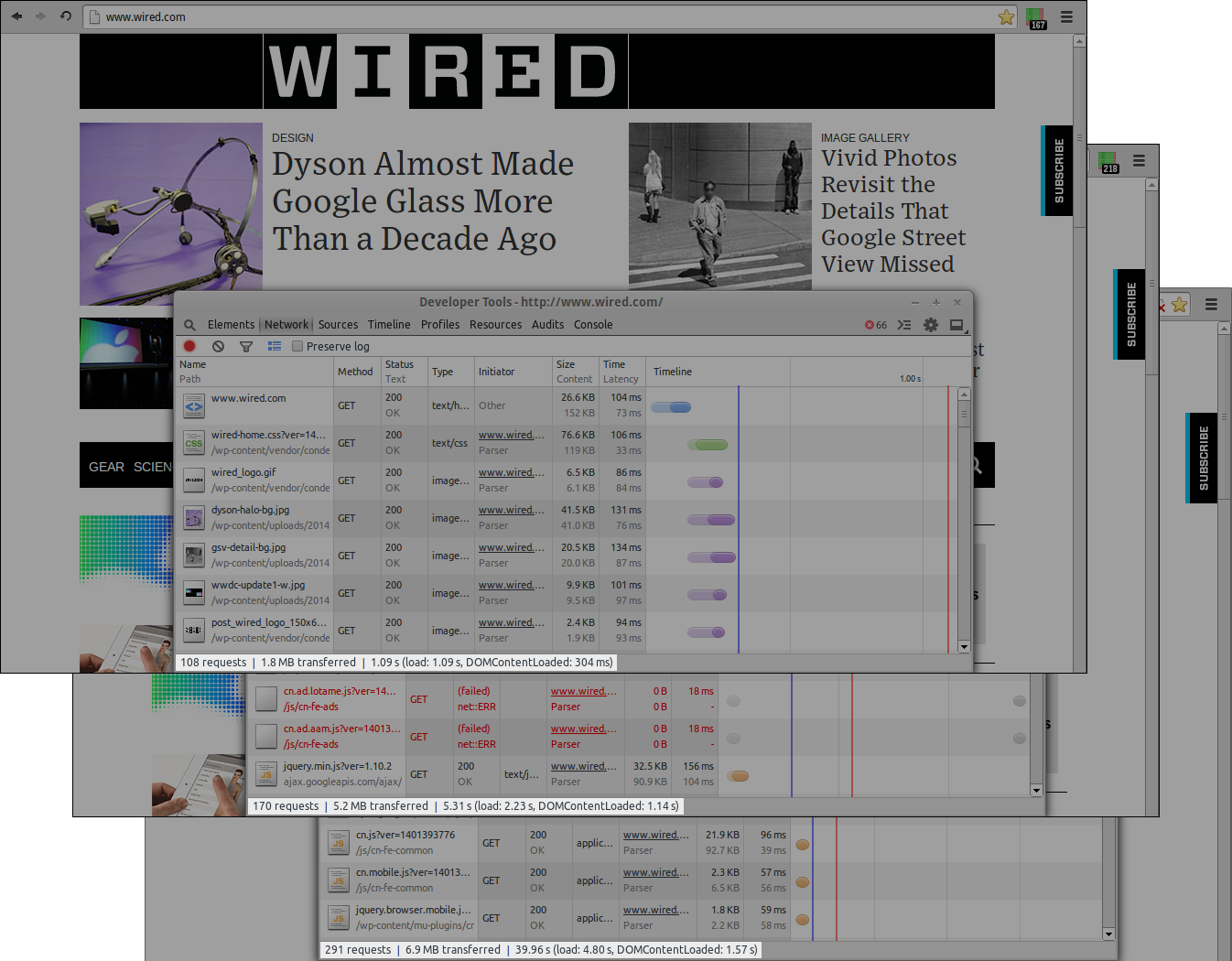This screenshot has width=1232, height=961.
Task: Select the wwdc-update1-w.jpg request thumbnail
Action: (194, 593)
